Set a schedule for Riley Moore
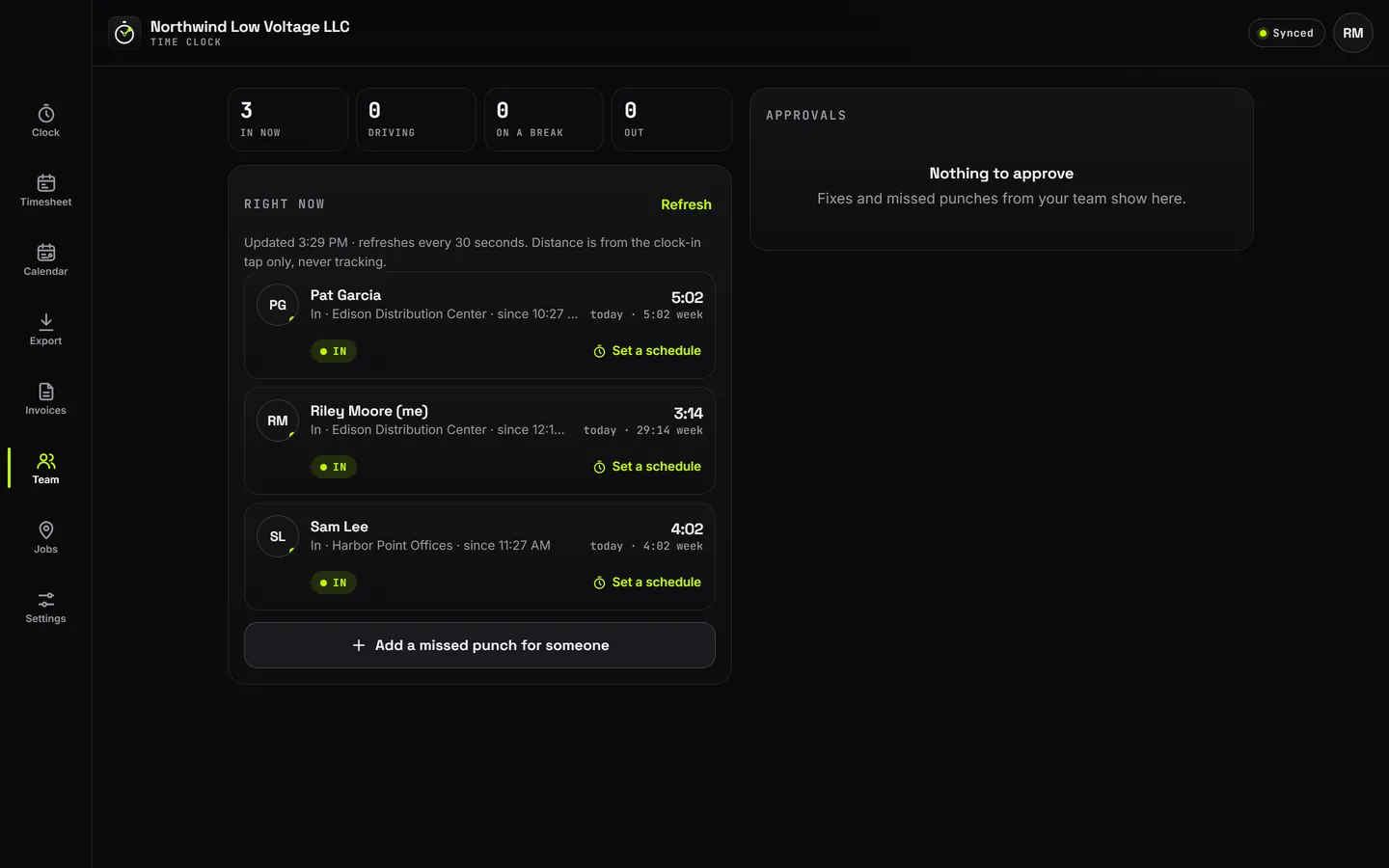Viewport: 1389px width, 868px height. pyautogui.click(x=647, y=467)
